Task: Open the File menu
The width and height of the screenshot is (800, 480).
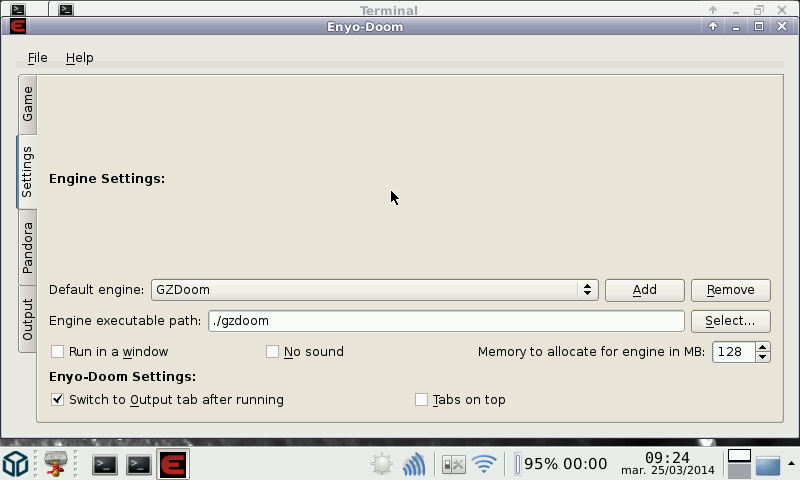Action: [x=38, y=58]
